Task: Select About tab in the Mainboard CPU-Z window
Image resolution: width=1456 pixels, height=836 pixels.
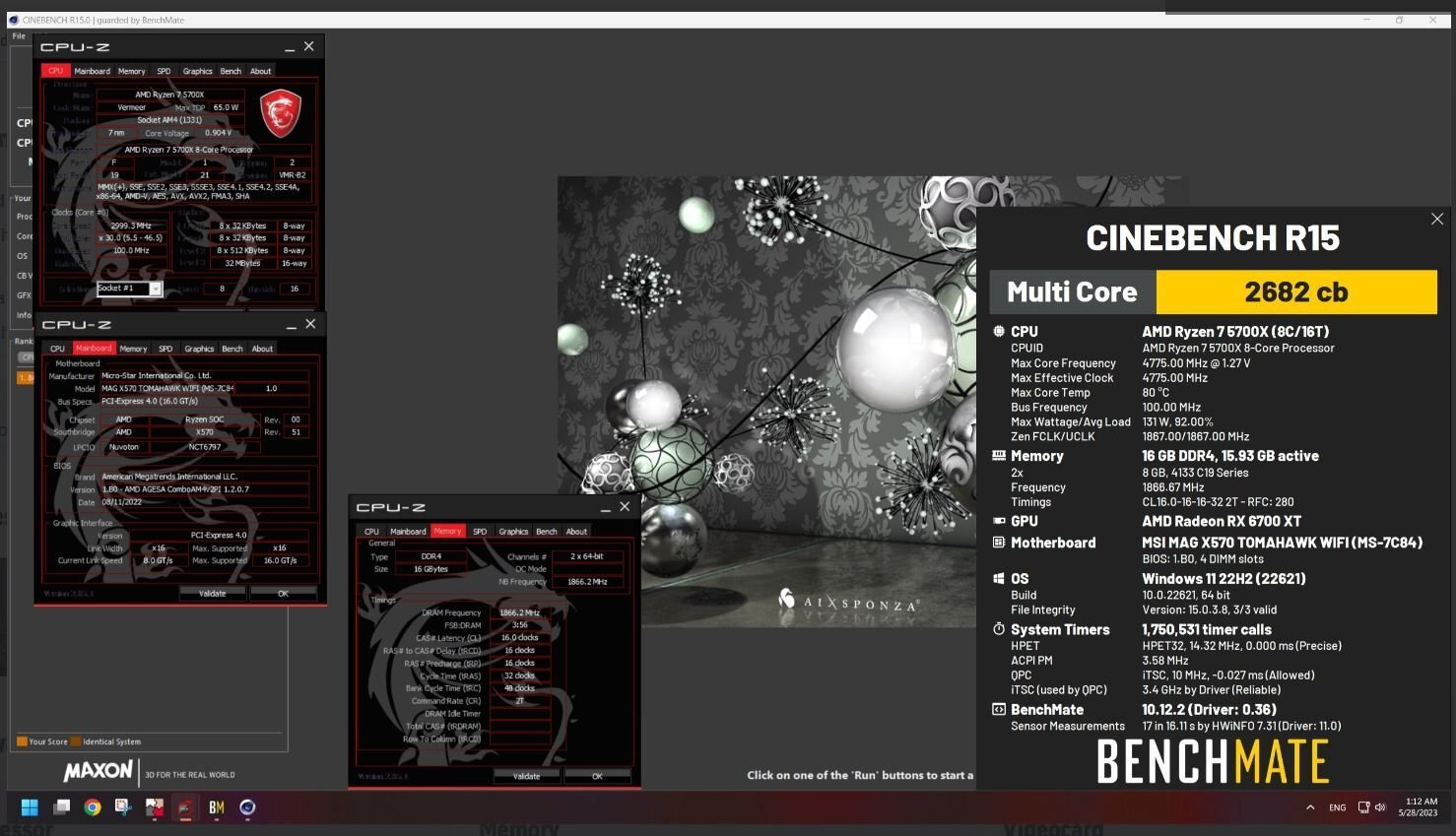Action: pos(262,349)
